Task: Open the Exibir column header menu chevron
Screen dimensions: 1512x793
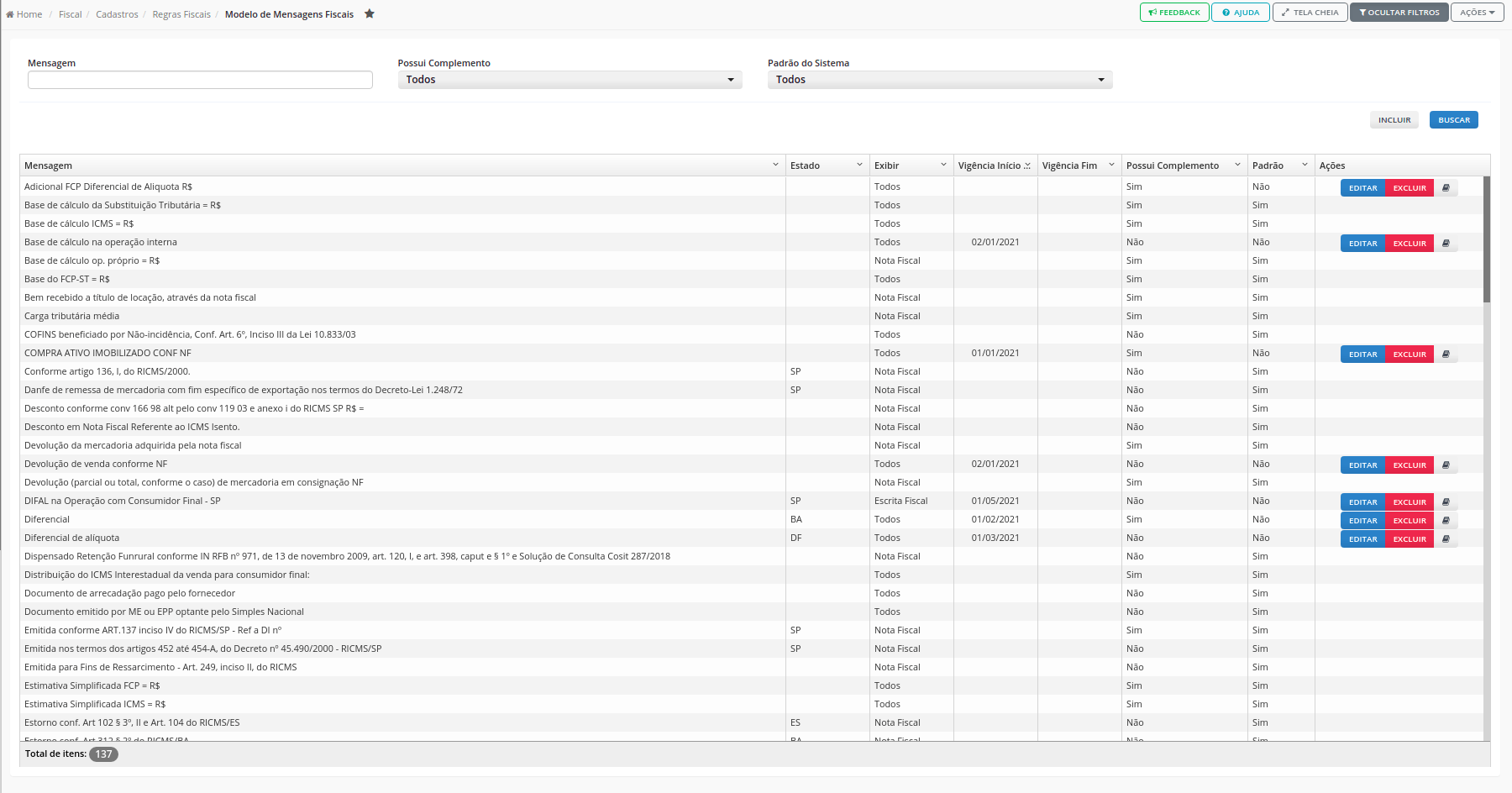Action: [x=943, y=165]
